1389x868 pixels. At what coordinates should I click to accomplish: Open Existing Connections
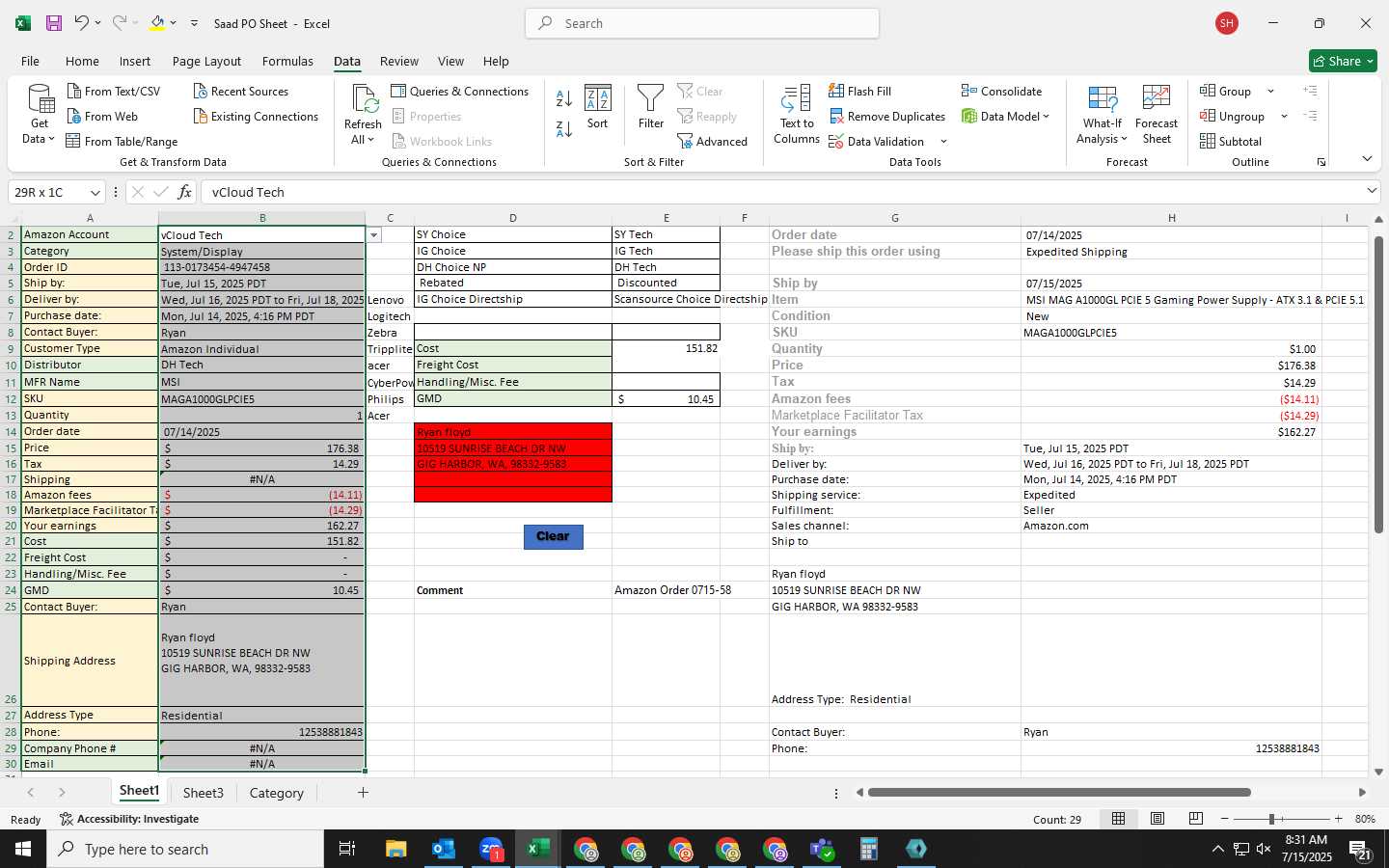click(x=256, y=117)
